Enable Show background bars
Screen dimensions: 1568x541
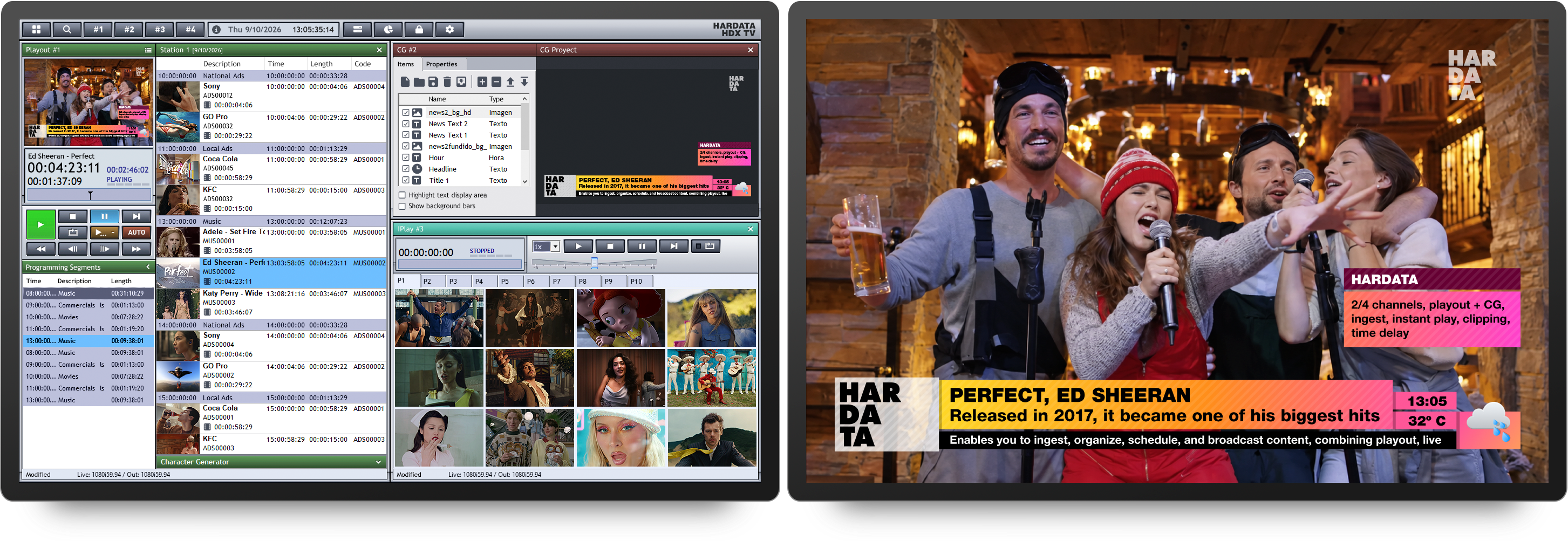tap(402, 206)
